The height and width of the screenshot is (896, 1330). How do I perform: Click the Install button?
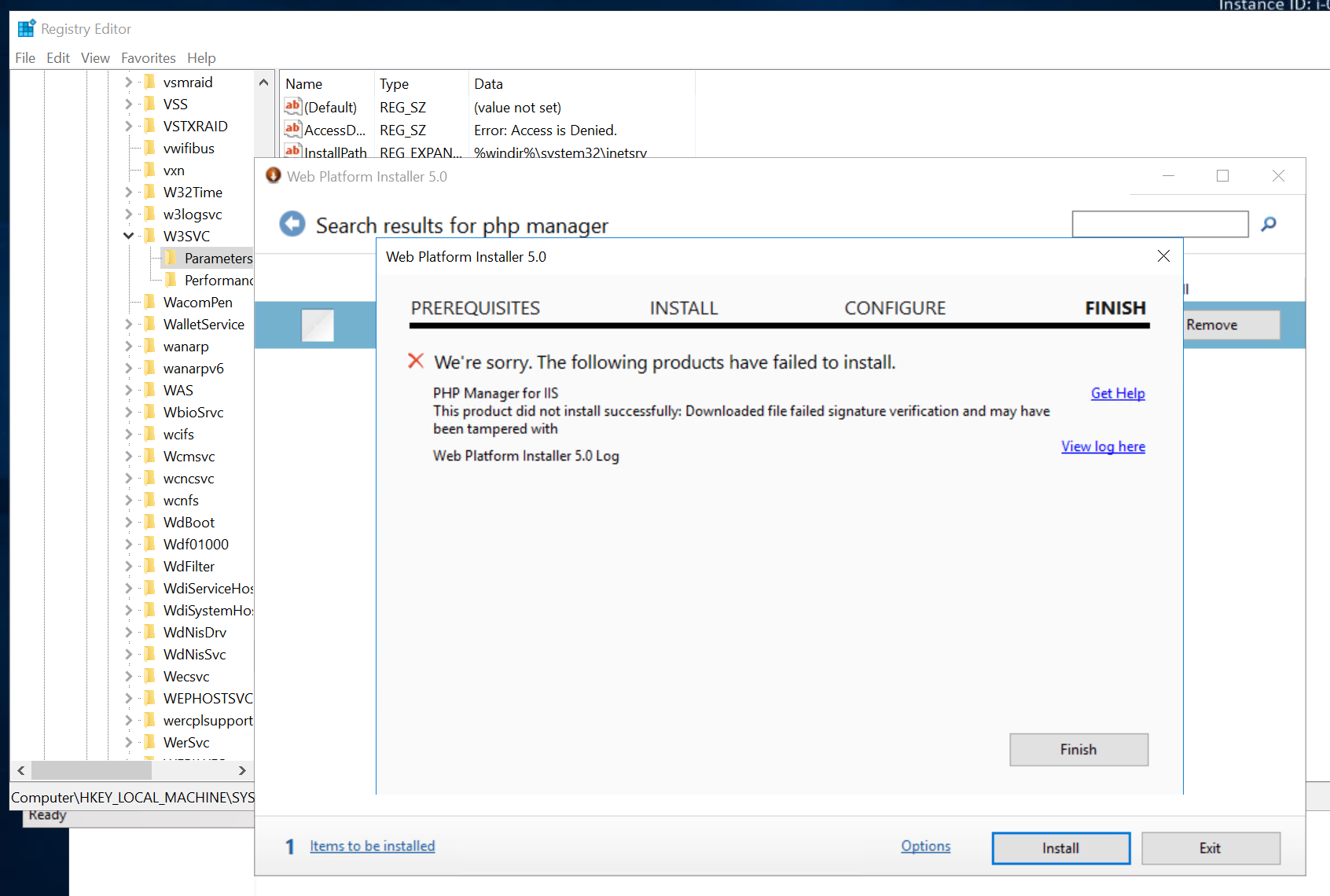click(1060, 848)
